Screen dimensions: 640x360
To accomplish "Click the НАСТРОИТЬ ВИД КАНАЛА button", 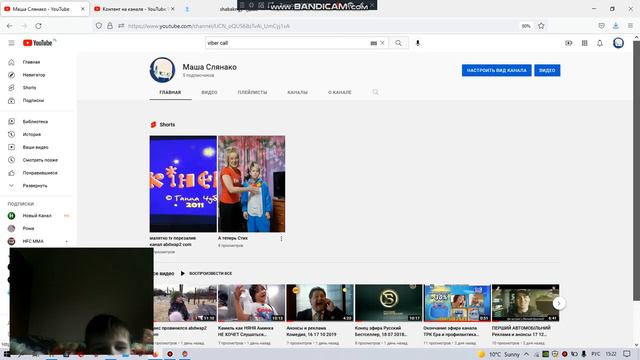I will point(496,70).
